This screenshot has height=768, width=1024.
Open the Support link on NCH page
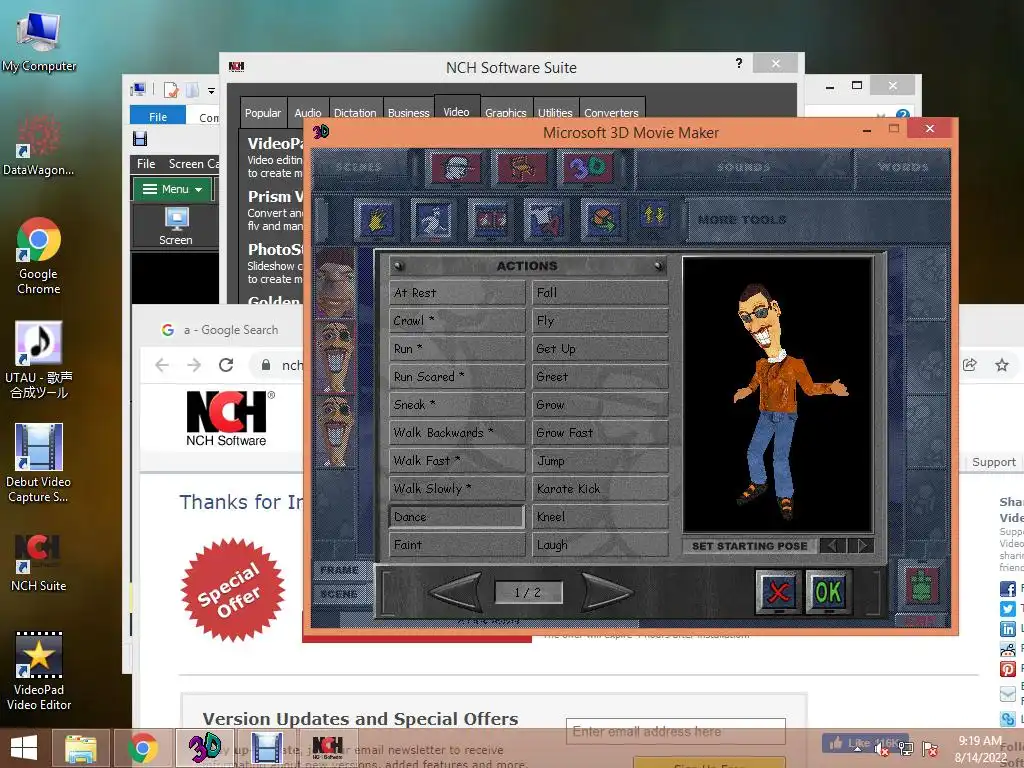tap(993, 462)
